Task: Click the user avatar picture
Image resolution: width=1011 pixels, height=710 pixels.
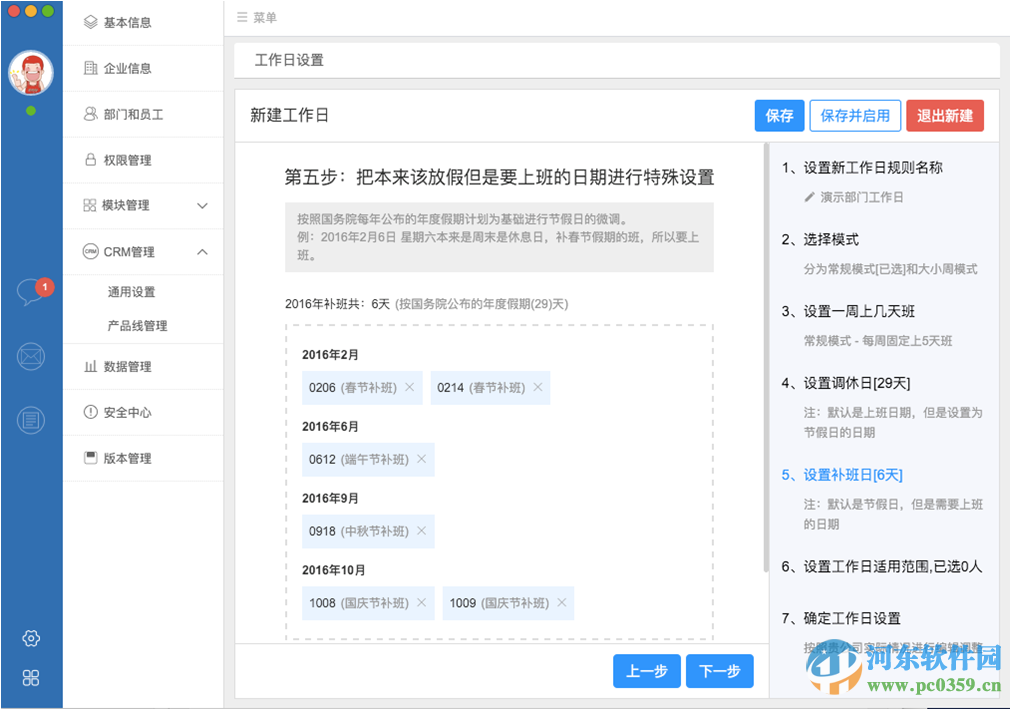Action: pos(30,72)
